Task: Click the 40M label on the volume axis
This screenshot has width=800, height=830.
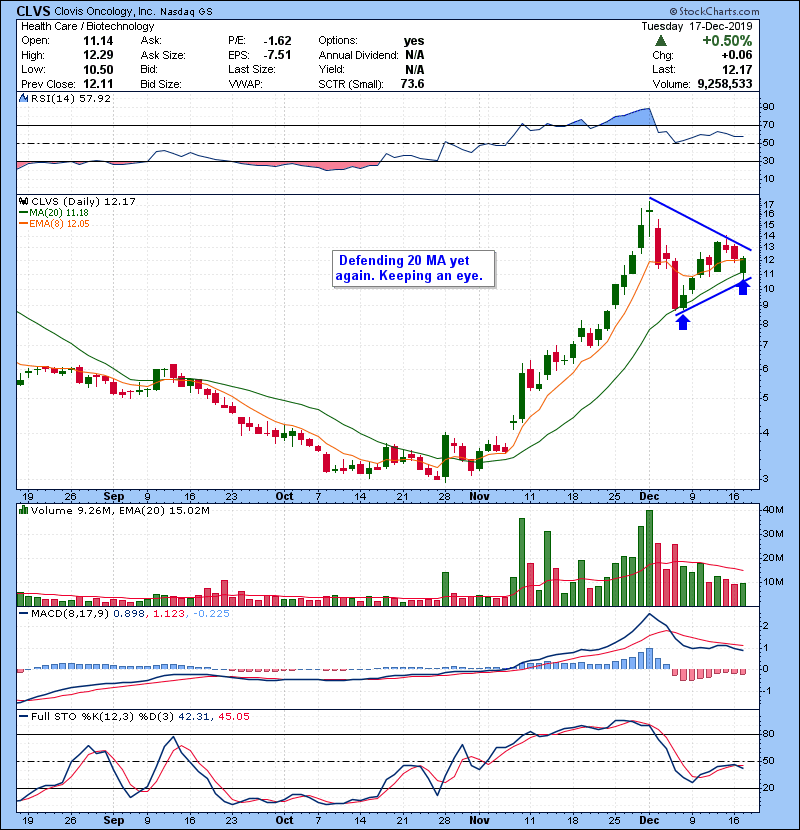Action: pos(773,510)
